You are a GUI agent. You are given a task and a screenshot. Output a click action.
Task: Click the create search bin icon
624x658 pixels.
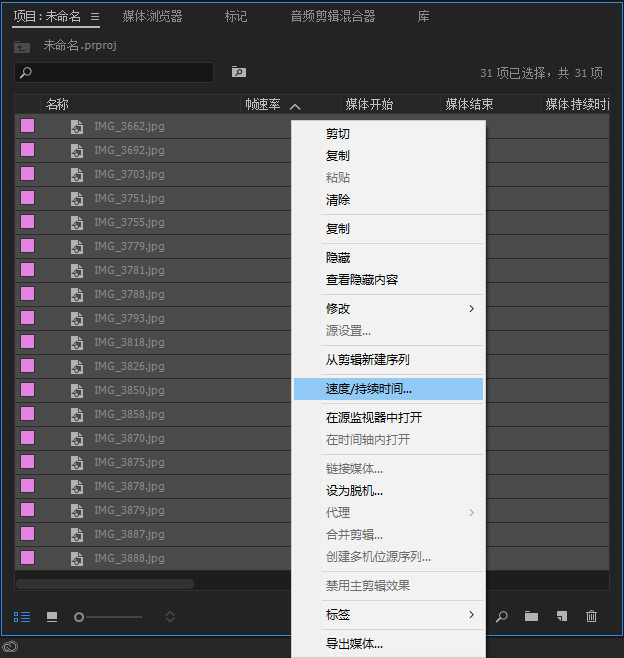(x=239, y=72)
